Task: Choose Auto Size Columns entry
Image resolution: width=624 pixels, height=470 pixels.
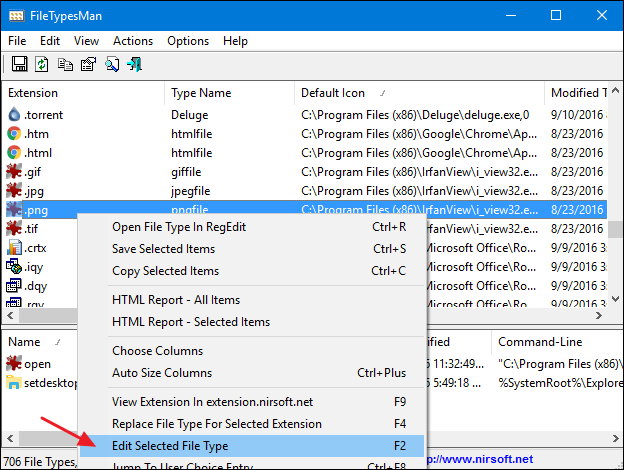Action: tap(161, 373)
